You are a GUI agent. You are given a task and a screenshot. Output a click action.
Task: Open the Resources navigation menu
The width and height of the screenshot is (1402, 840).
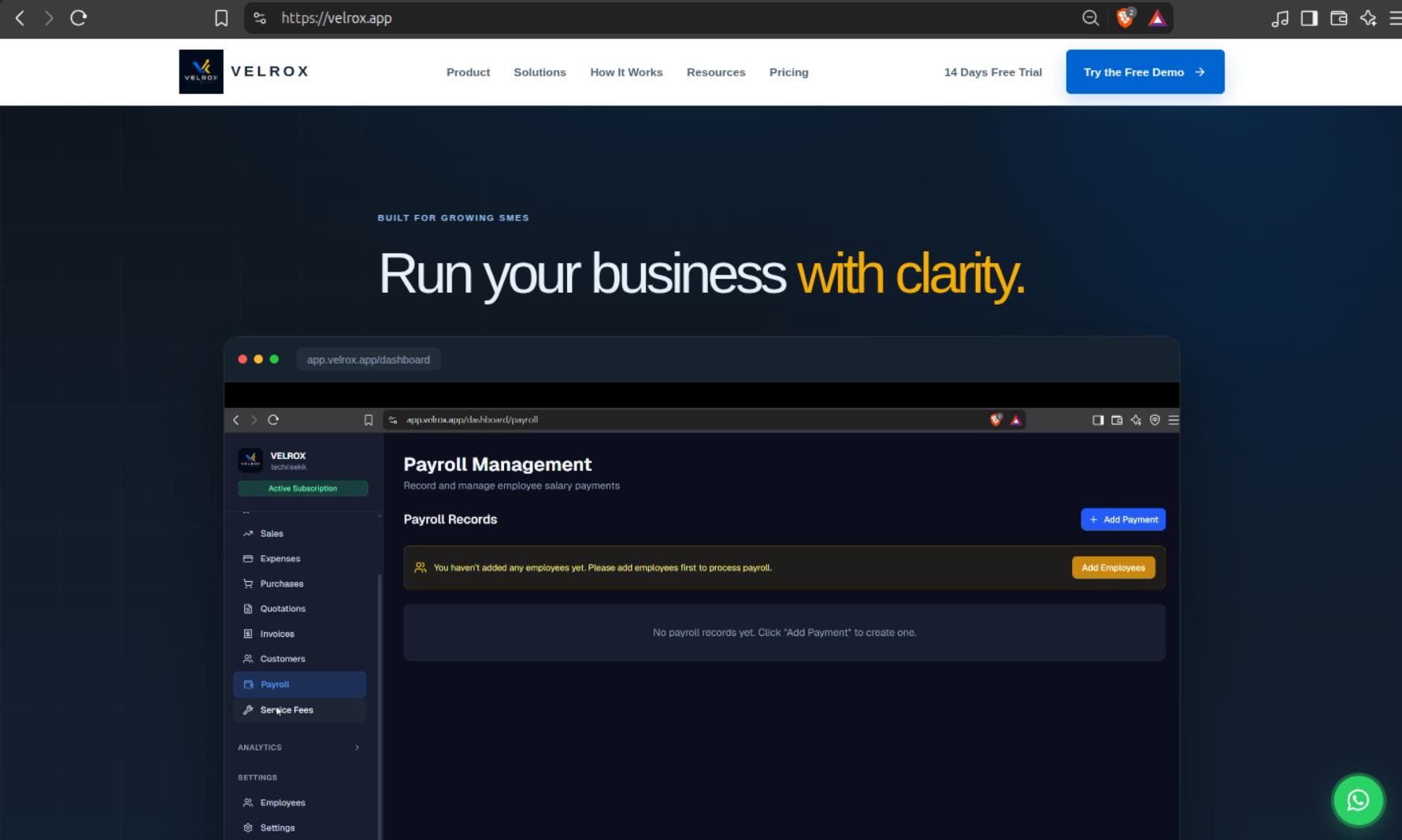(x=715, y=72)
